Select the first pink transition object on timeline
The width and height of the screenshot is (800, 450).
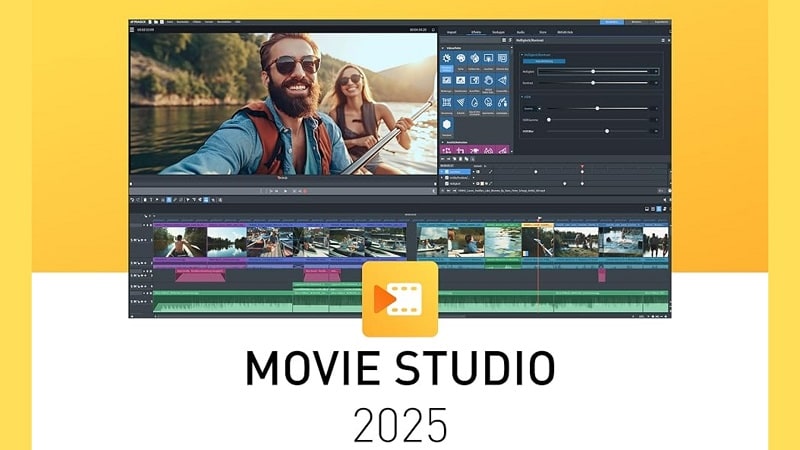coord(201,276)
